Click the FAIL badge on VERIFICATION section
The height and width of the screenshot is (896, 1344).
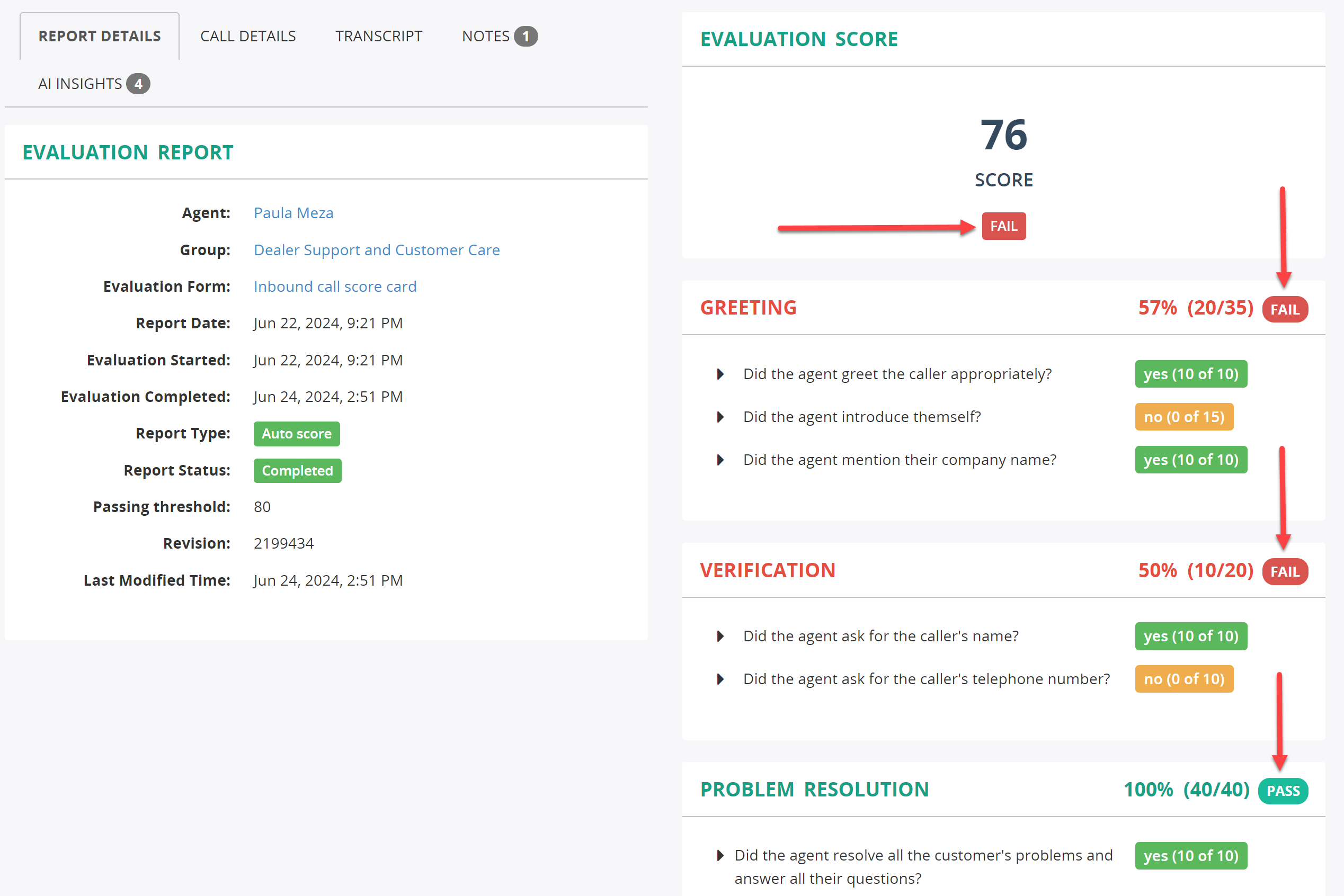pyautogui.click(x=1285, y=571)
